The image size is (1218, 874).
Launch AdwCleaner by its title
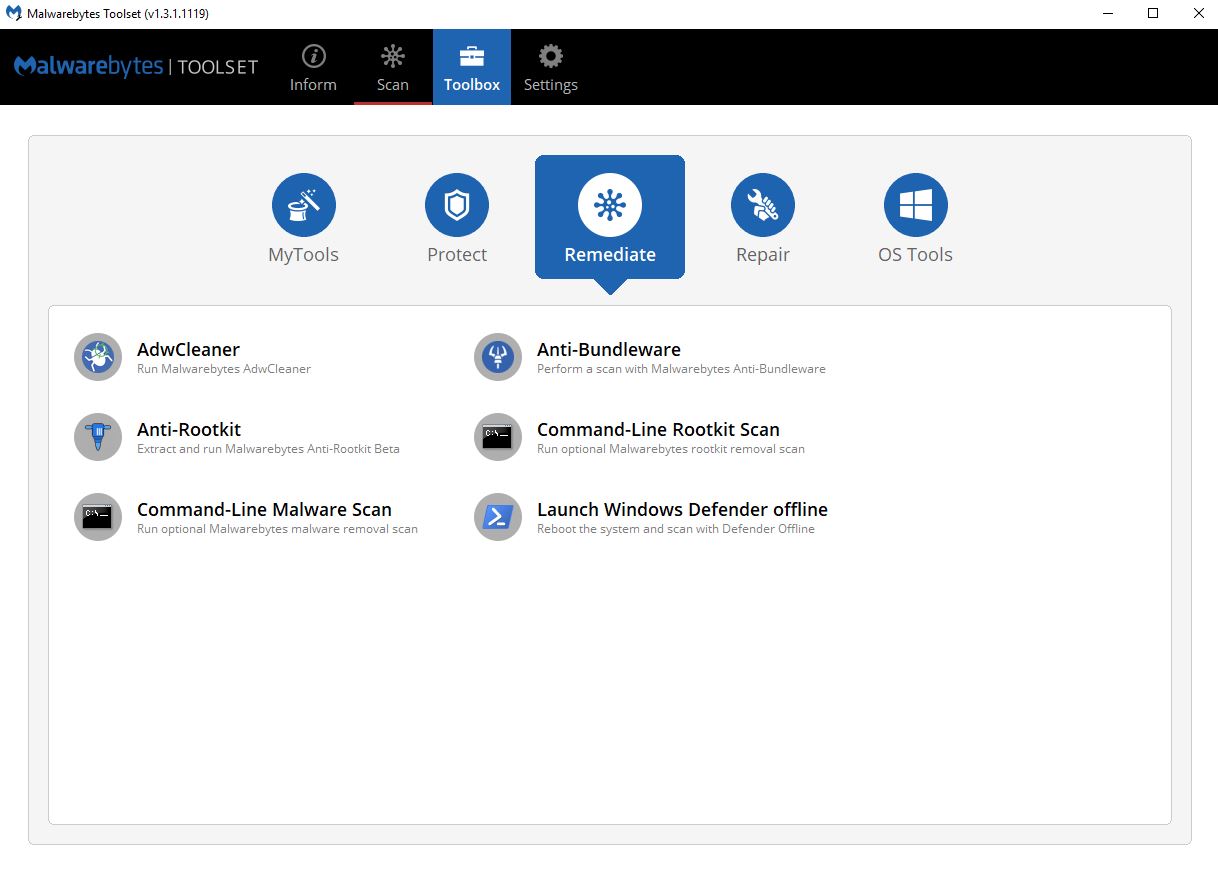pos(188,349)
